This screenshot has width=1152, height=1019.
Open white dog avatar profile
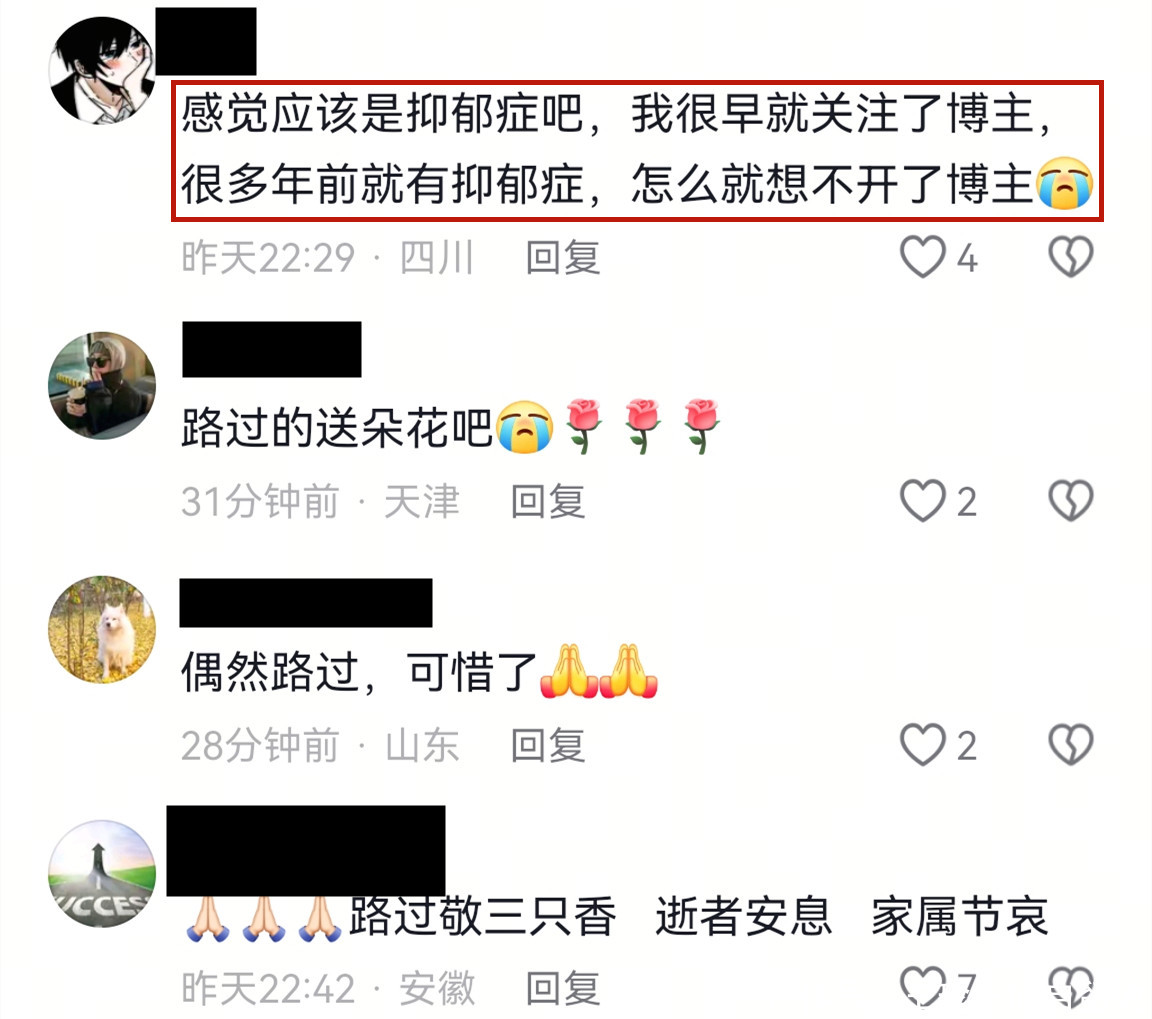(102, 630)
